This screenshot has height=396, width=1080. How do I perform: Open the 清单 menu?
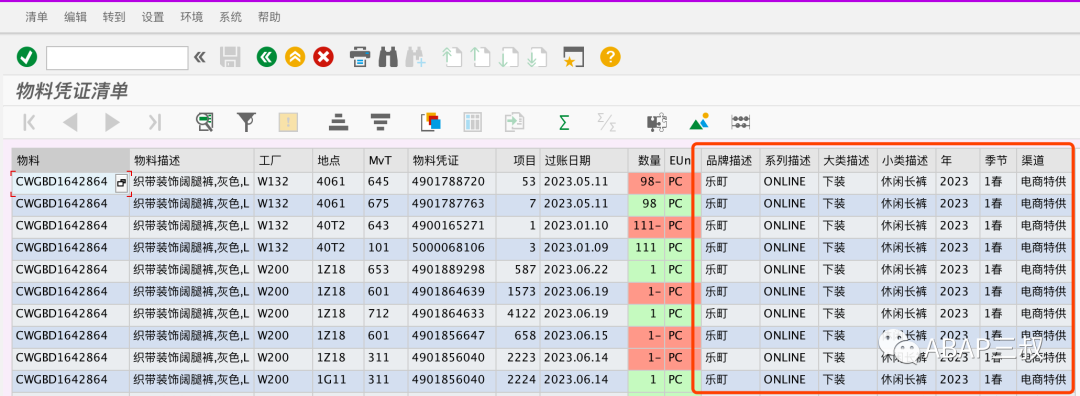click(x=37, y=17)
